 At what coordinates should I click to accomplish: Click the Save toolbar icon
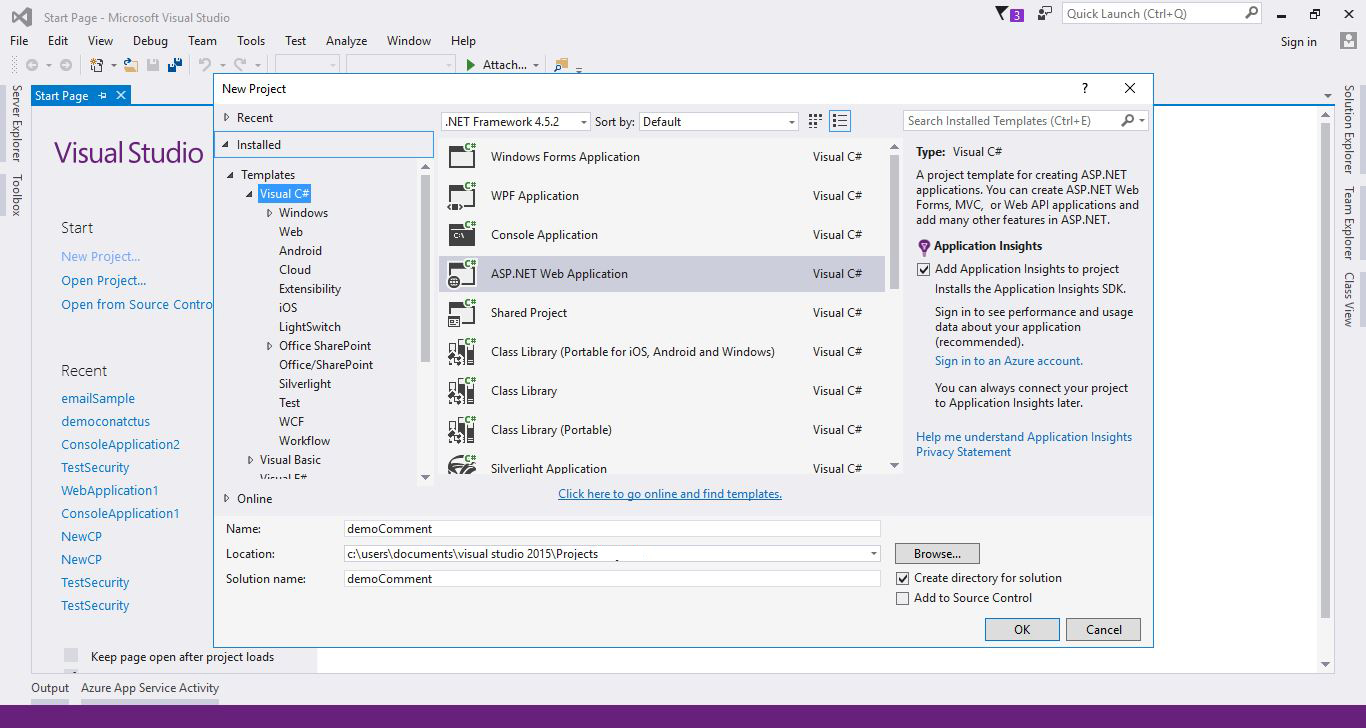(153, 65)
